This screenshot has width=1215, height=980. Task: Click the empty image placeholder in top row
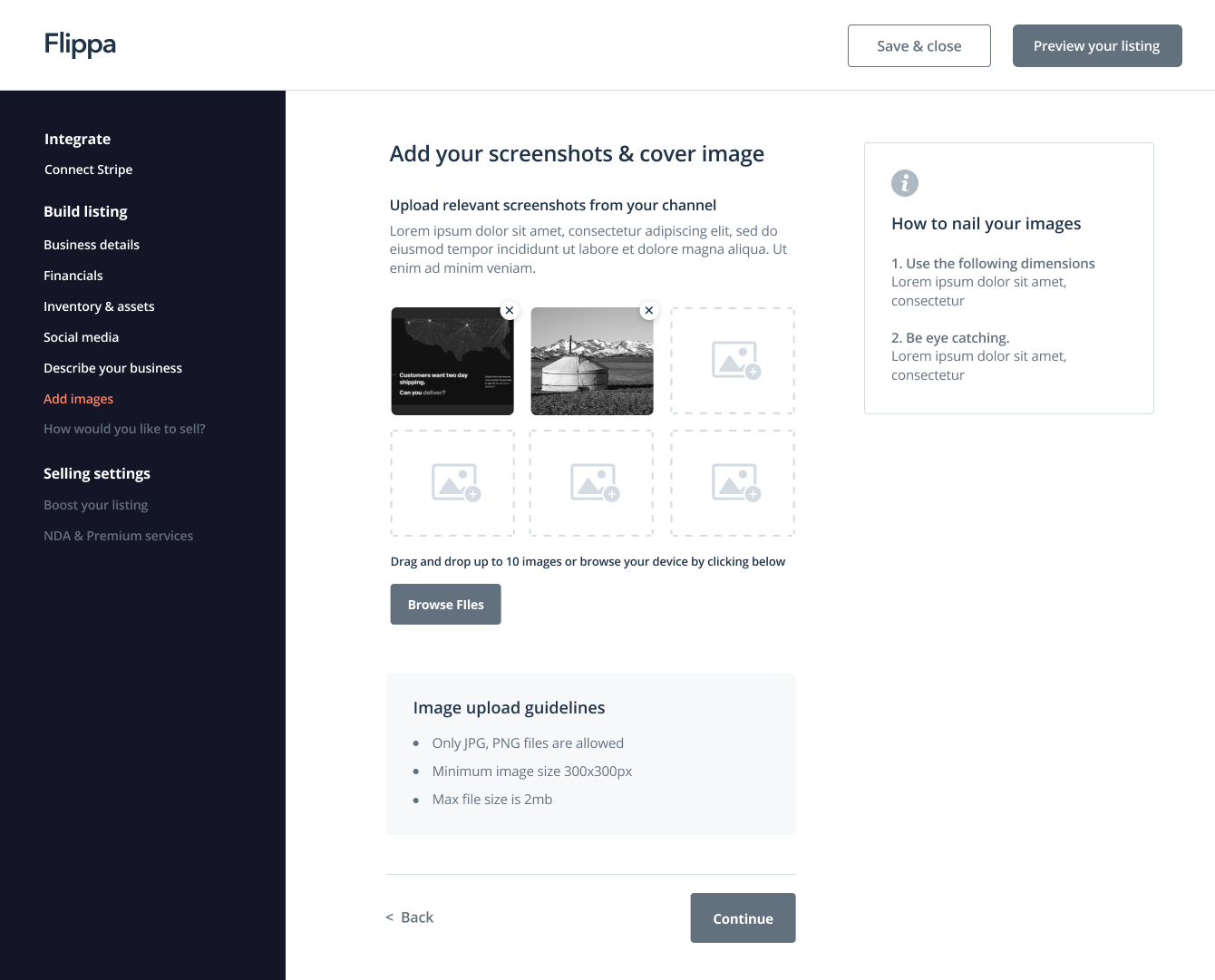733,361
